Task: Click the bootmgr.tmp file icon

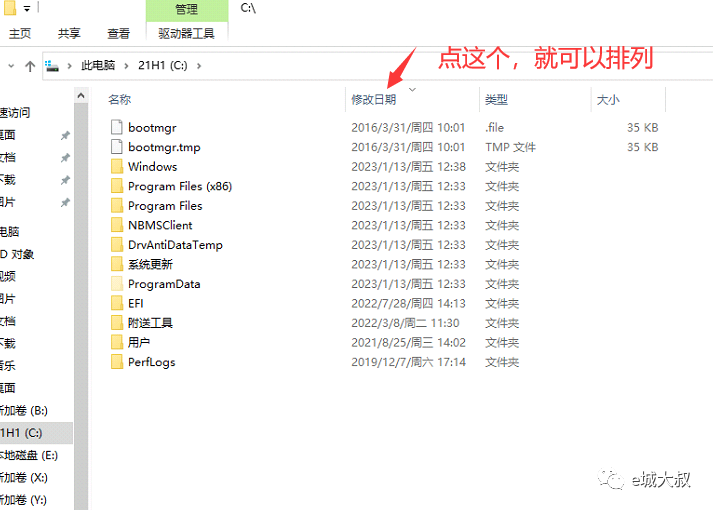Action: click(117, 147)
